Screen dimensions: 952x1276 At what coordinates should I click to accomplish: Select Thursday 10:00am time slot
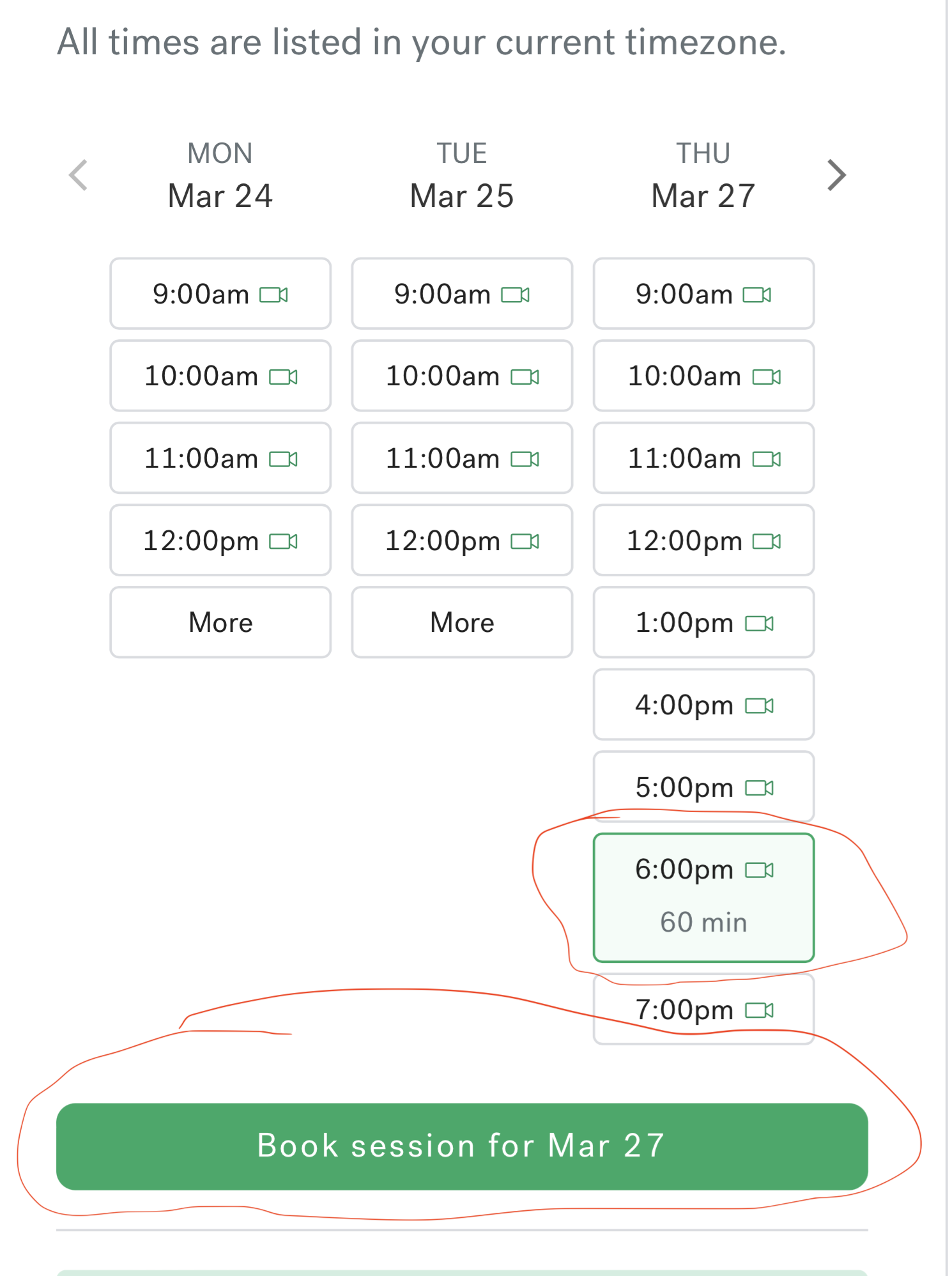coord(703,376)
